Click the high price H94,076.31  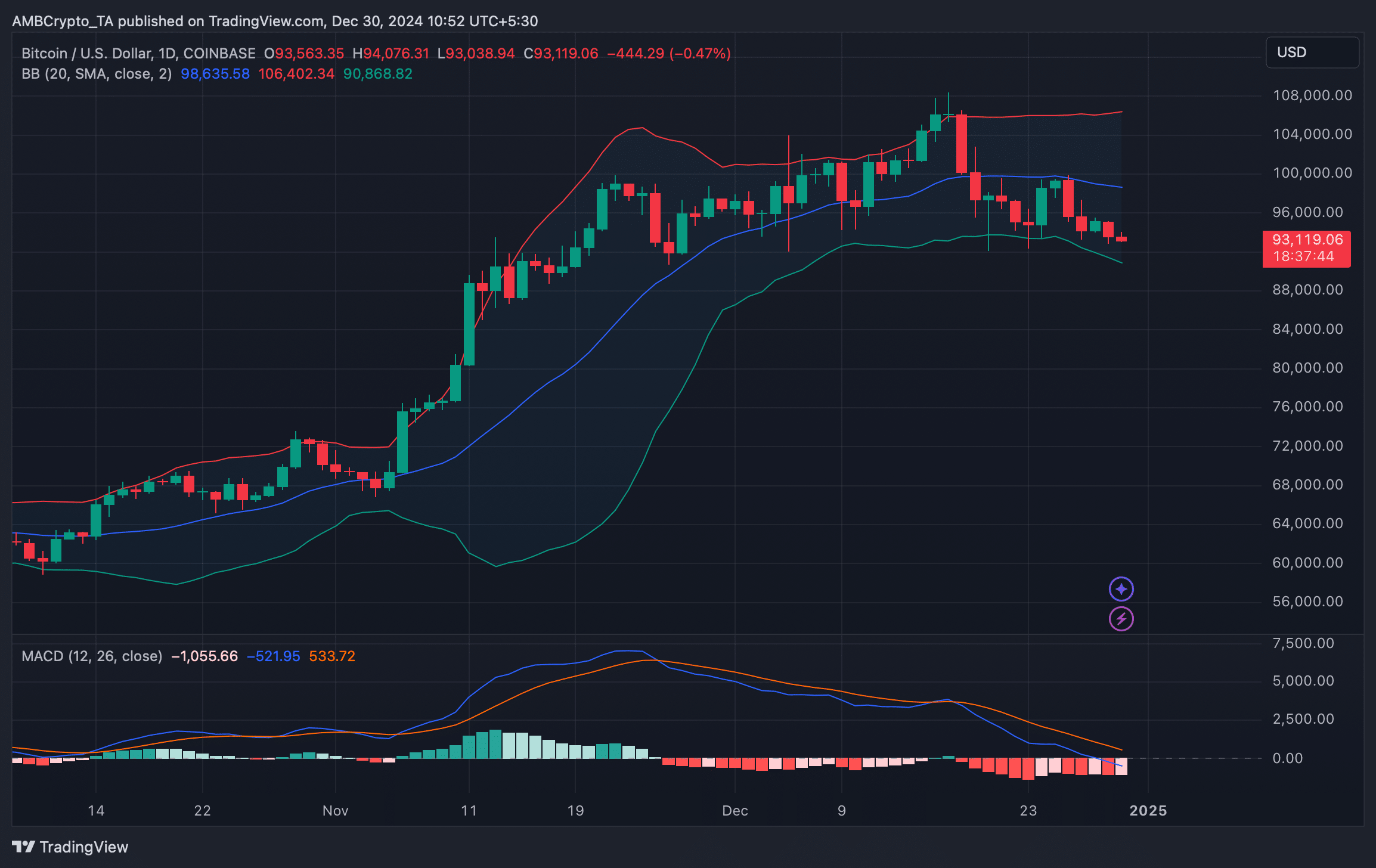point(391,54)
